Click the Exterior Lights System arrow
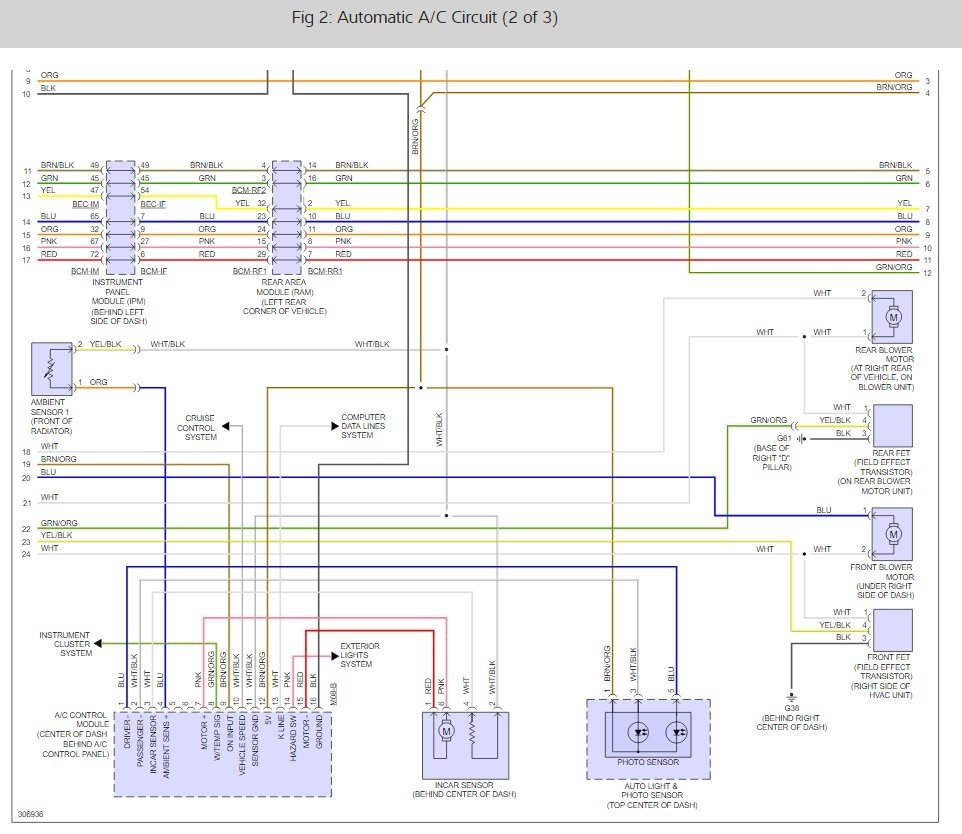962x834 pixels. pos(335,655)
